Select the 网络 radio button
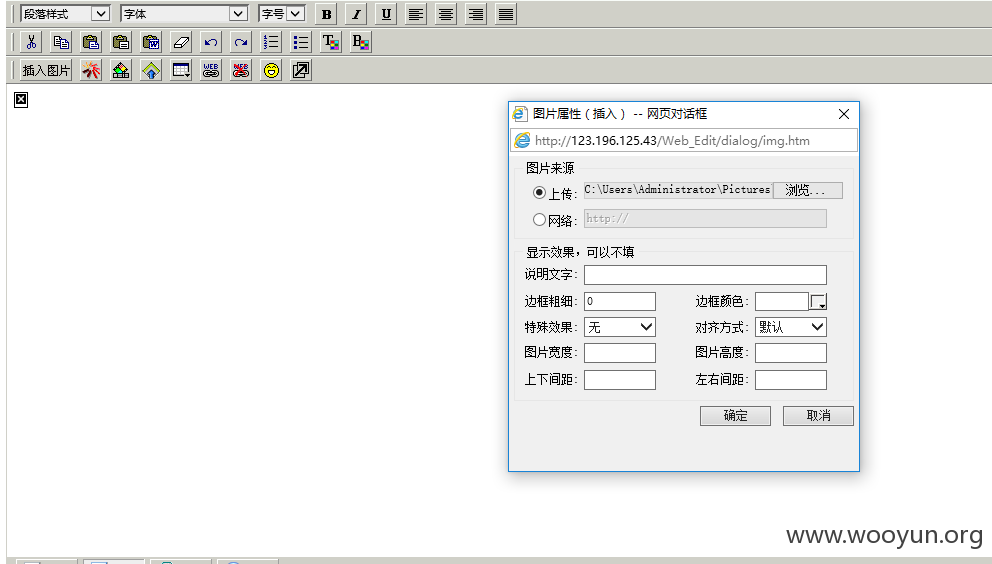992x564 pixels. (539, 220)
